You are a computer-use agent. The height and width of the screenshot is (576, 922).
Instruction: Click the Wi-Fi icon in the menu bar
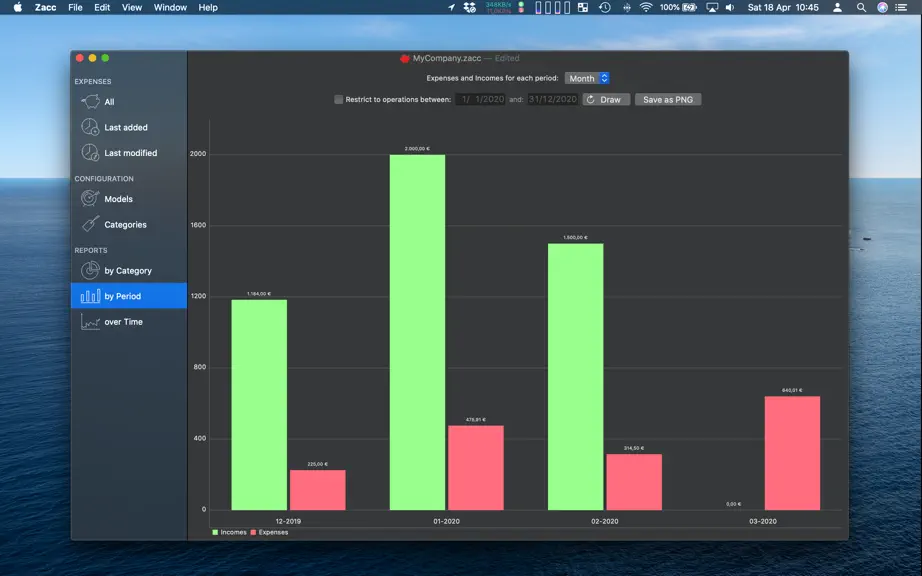(x=646, y=8)
